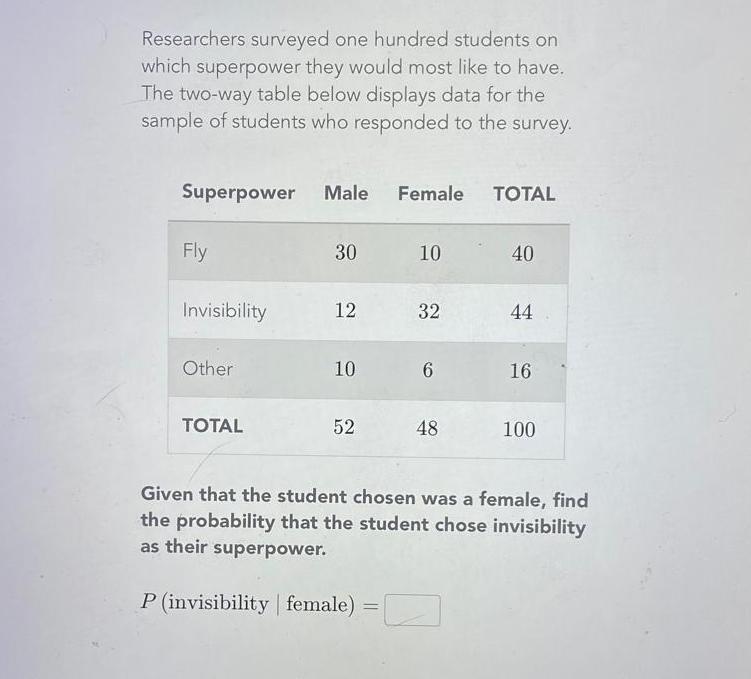Click the P(invisibility | female) expression
Image resolution: width=751 pixels, height=679 pixels.
click(x=248, y=604)
